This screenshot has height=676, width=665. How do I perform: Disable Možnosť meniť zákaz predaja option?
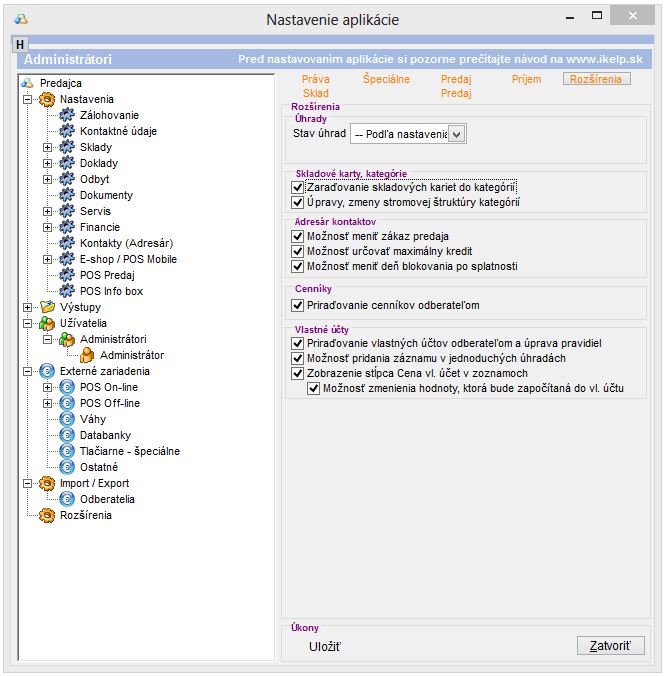click(297, 237)
